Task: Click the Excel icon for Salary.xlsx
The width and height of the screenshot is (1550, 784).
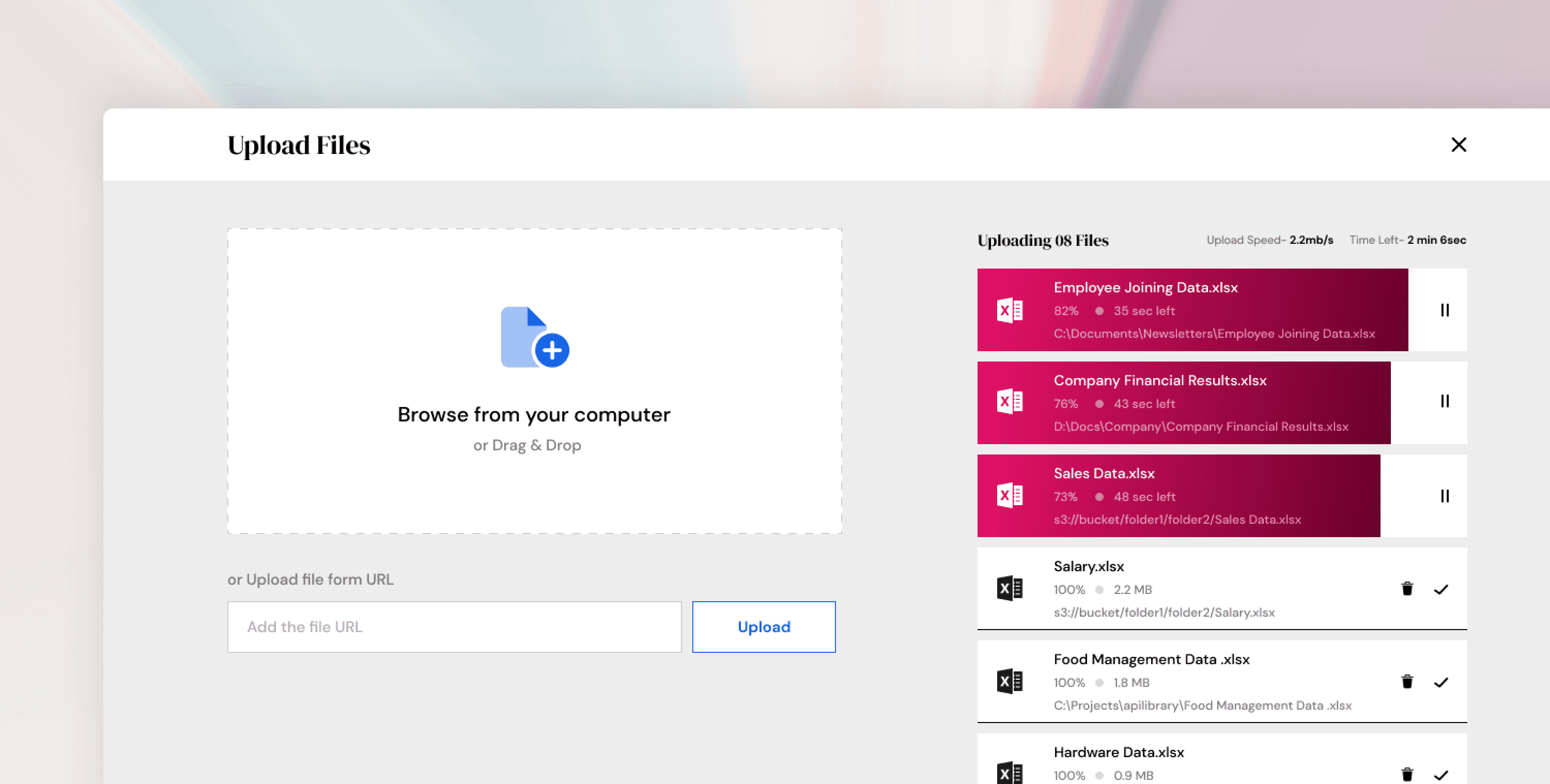Action: coord(1009,588)
